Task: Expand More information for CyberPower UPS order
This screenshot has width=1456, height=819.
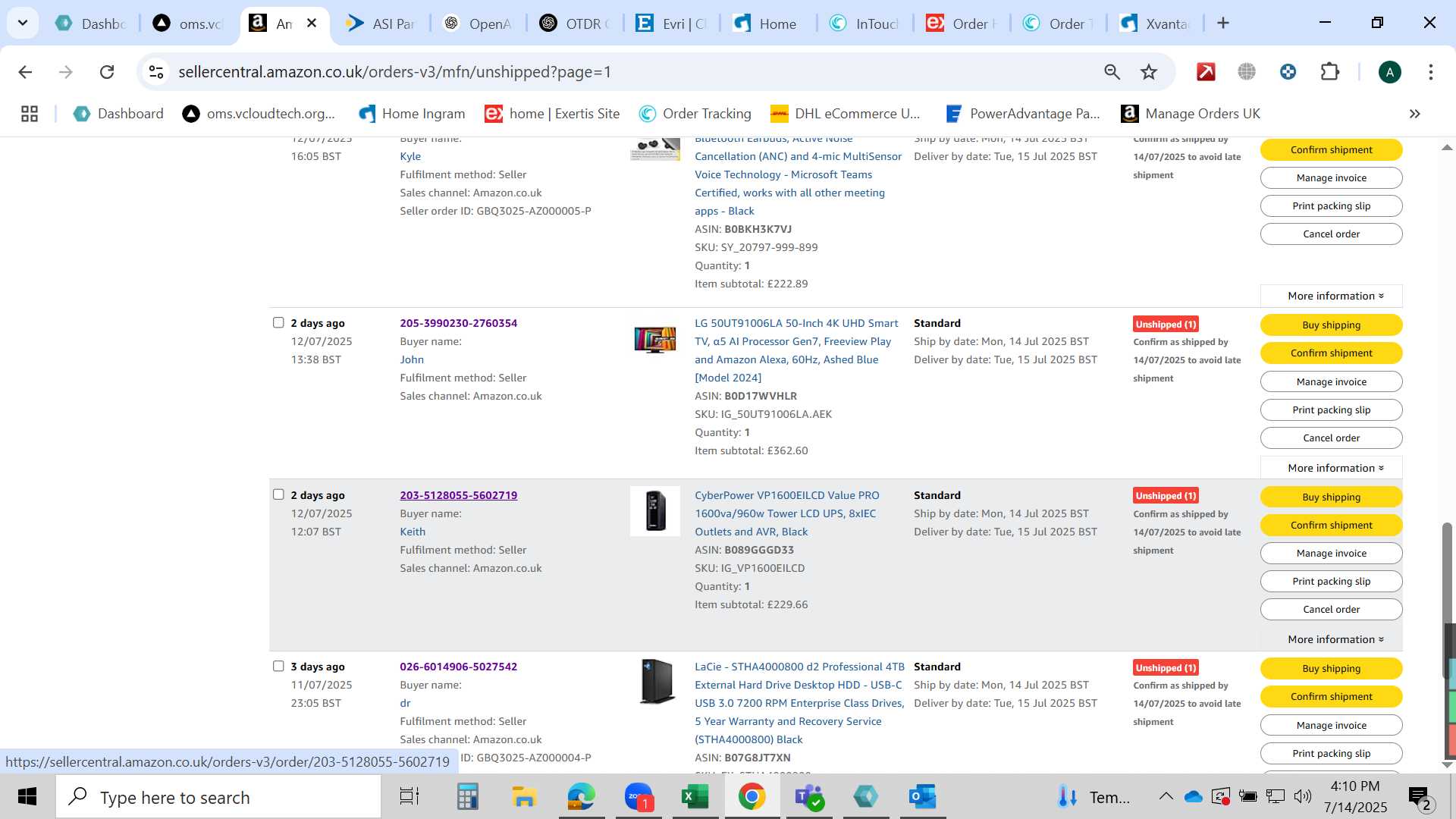Action: pos(1332,639)
